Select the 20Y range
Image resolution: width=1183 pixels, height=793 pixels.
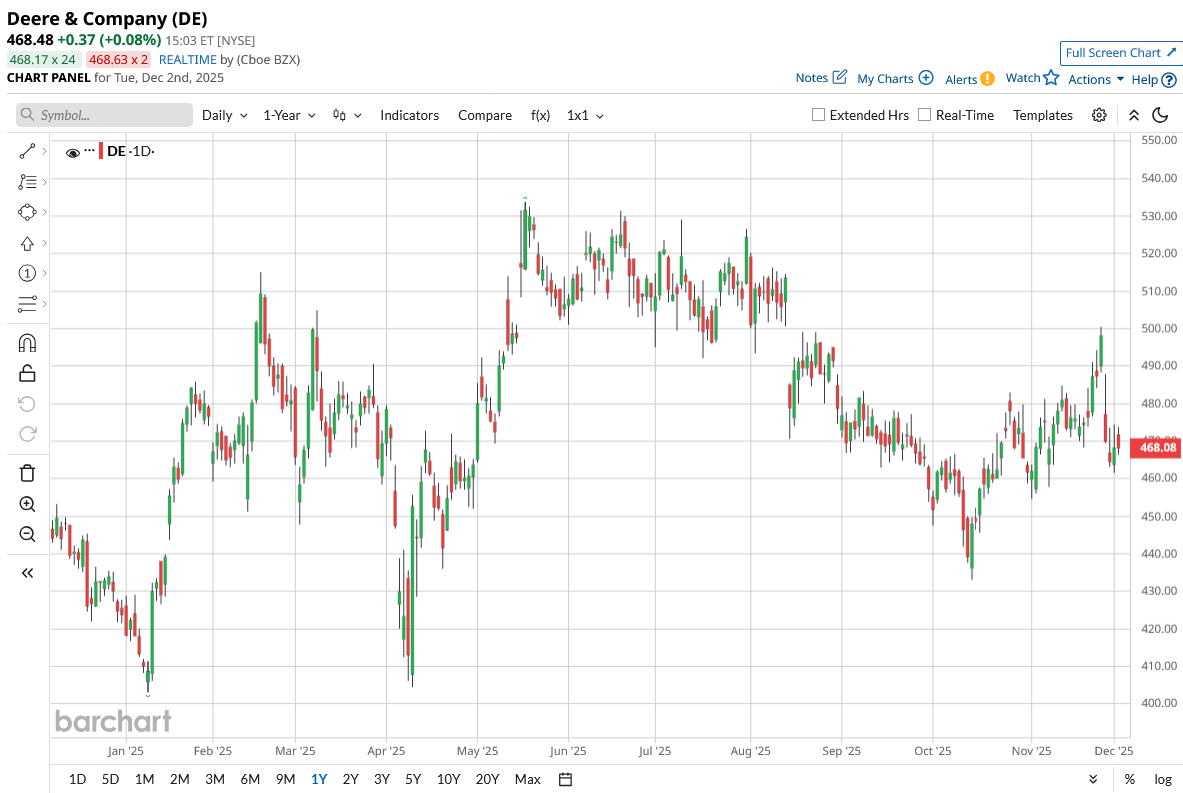pos(487,779)
